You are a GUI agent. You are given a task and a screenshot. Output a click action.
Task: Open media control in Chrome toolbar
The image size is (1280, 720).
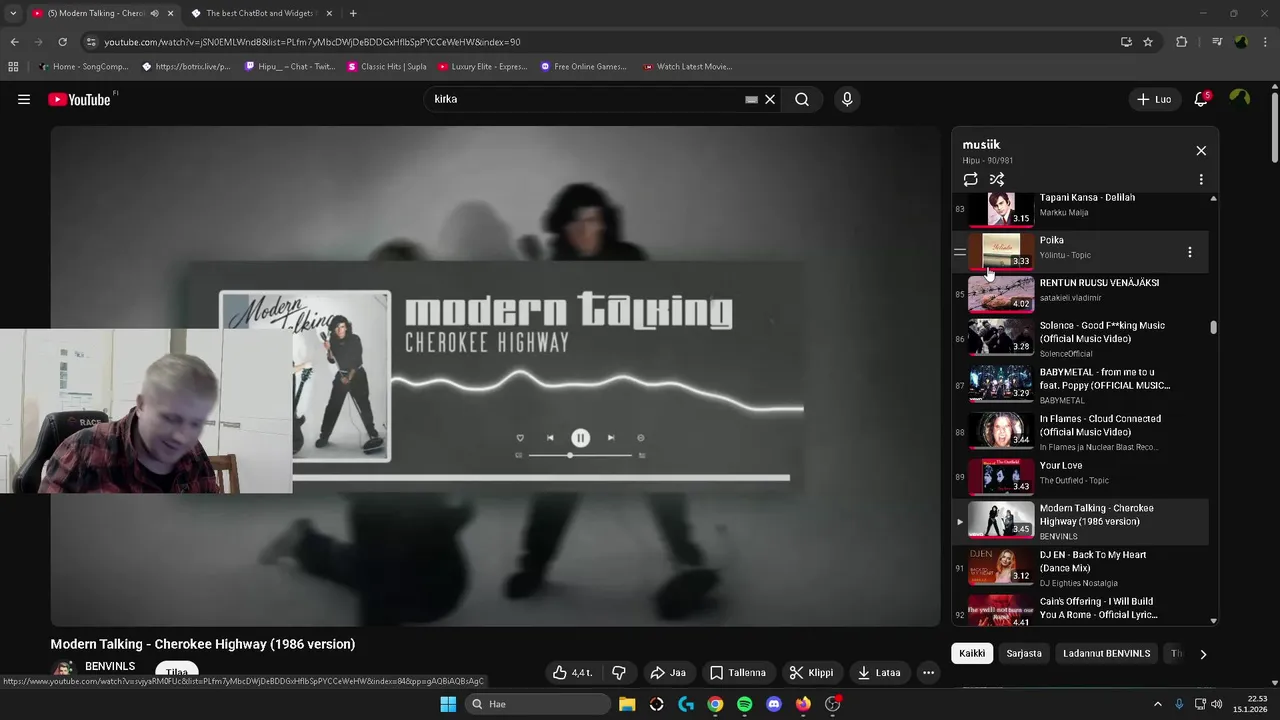click(1217, 42)
